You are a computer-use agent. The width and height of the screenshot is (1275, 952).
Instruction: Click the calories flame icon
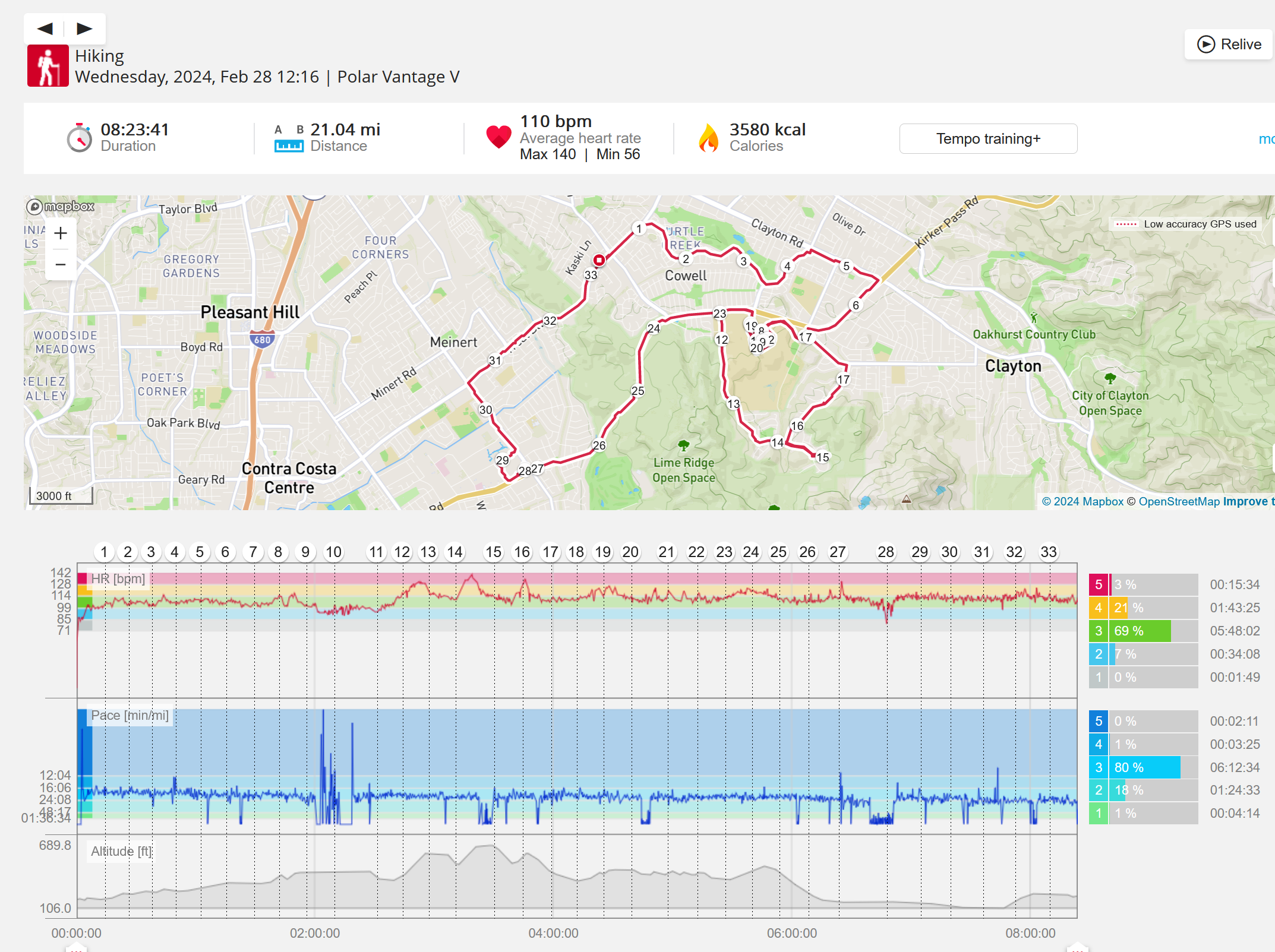pyautogui.click(x=708, y=138)
